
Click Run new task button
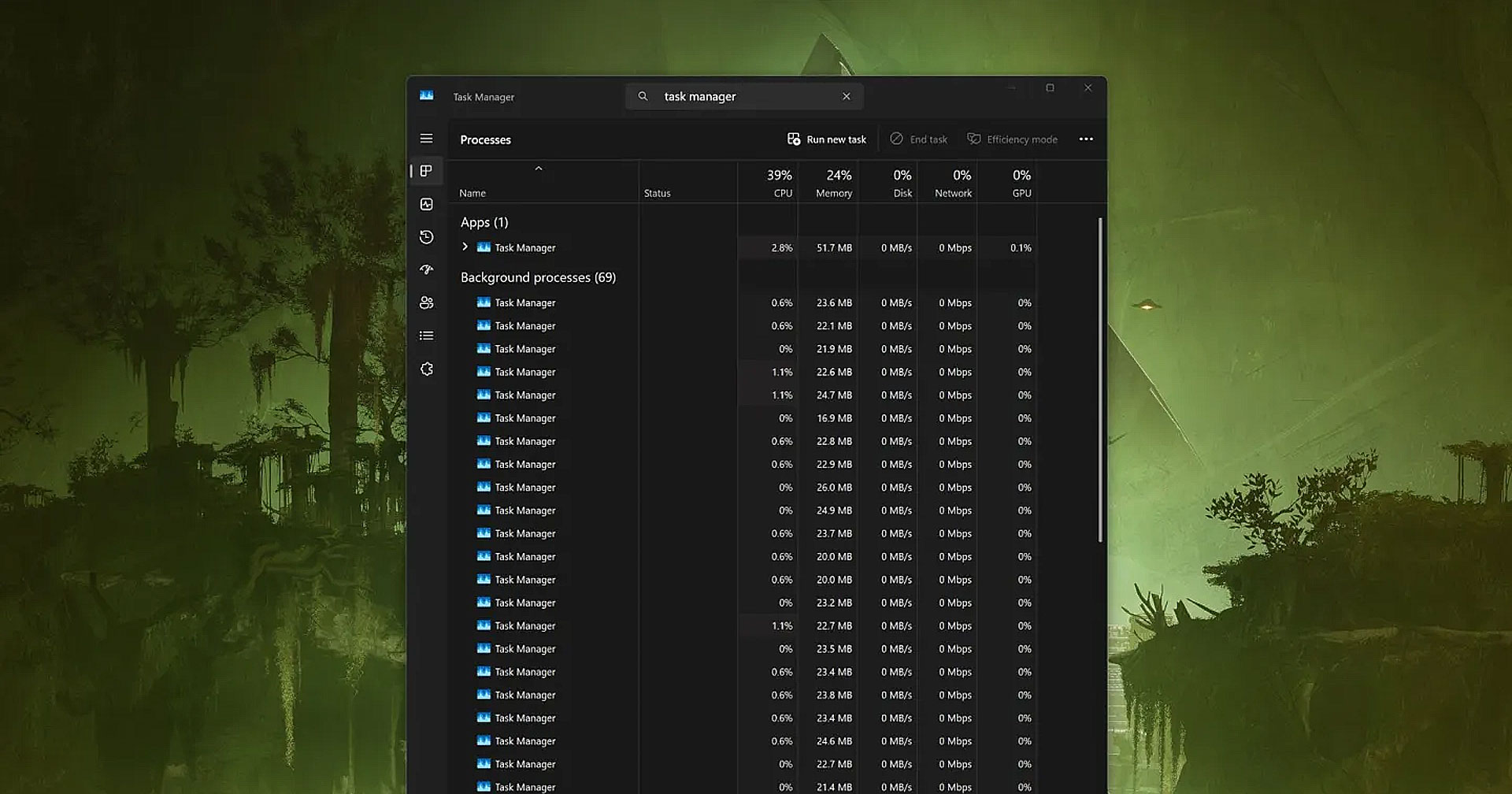pos(826,139)
